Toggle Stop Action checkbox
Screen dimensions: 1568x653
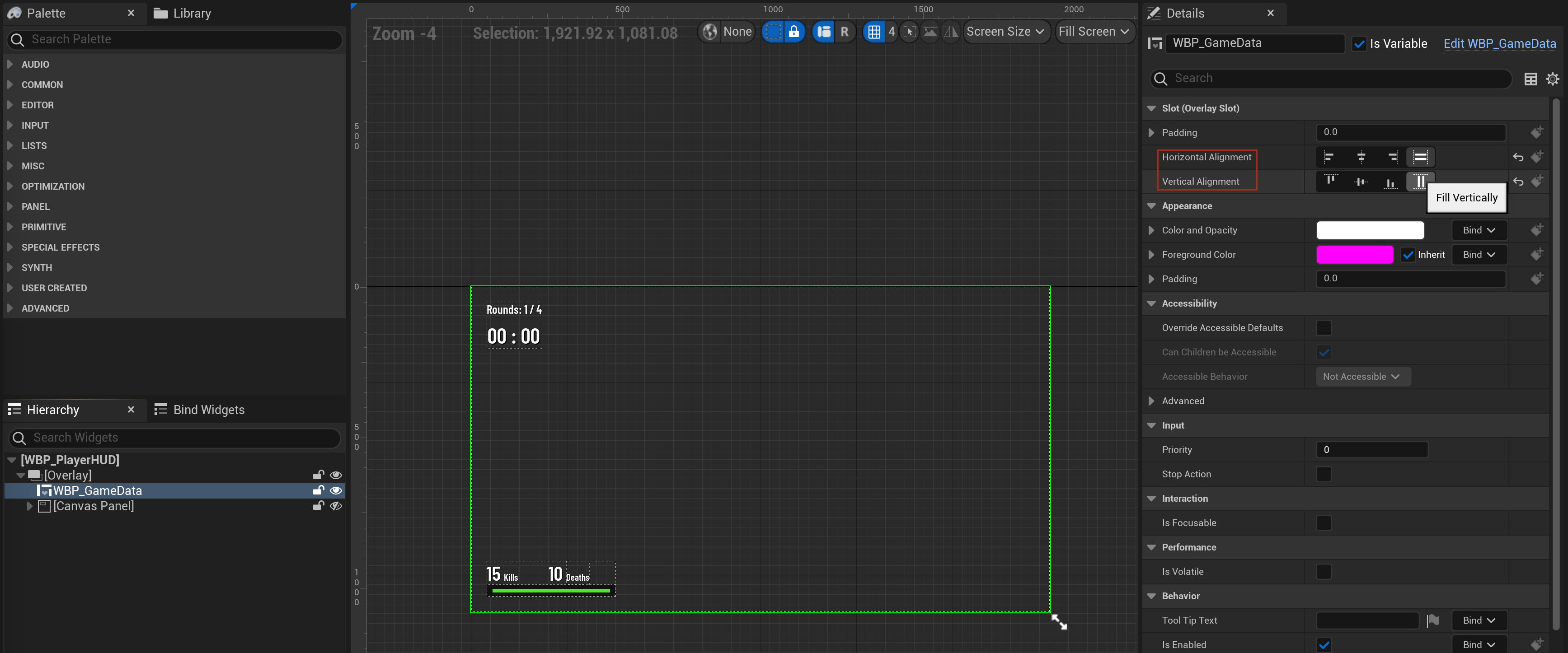coord(1323,474)
